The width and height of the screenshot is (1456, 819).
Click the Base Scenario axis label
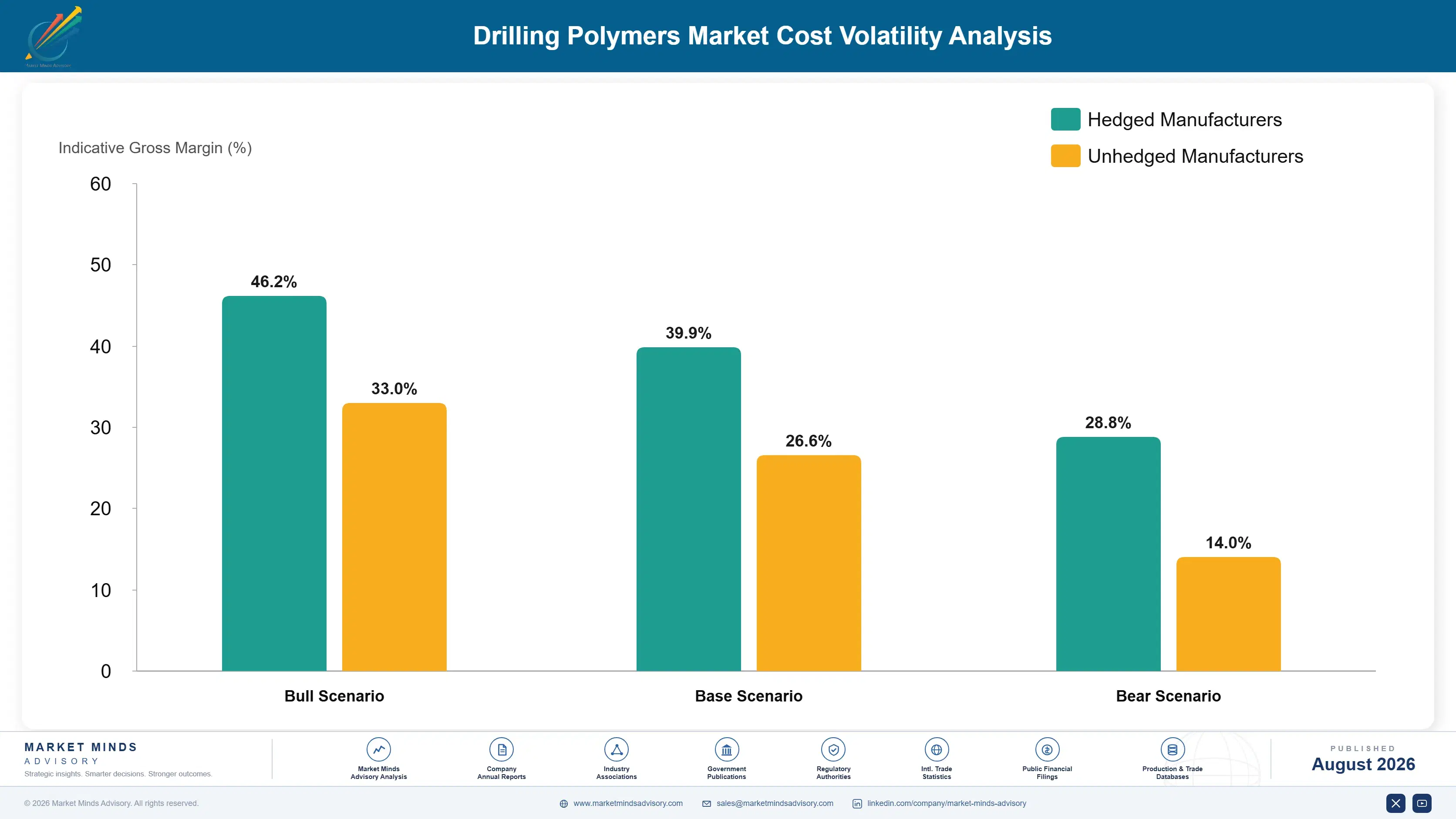pos(748,696)
